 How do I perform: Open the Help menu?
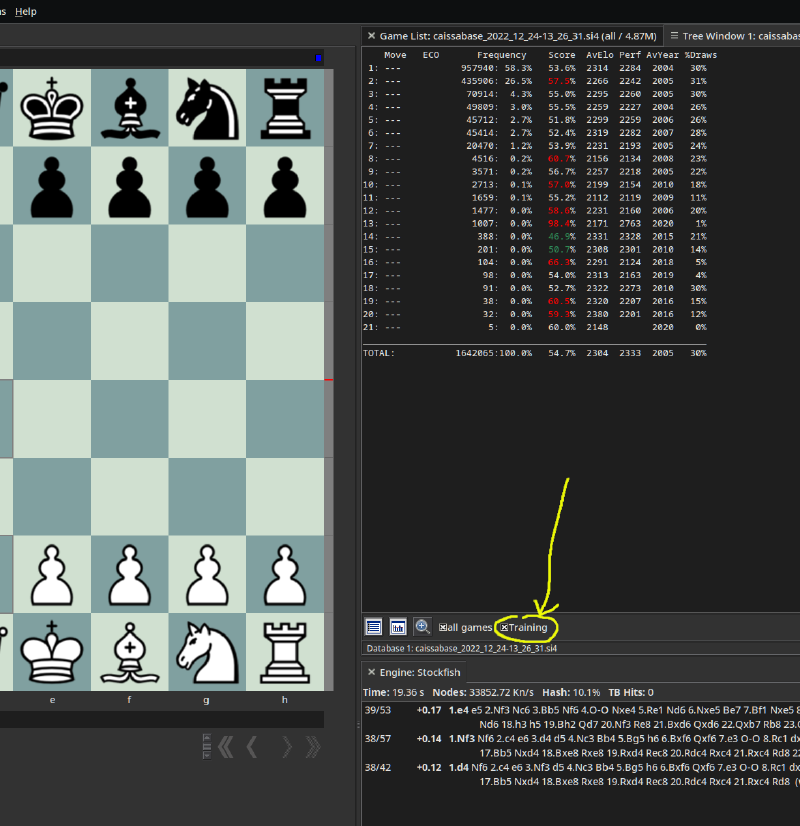pyautogui.click(x=26, y=11)
